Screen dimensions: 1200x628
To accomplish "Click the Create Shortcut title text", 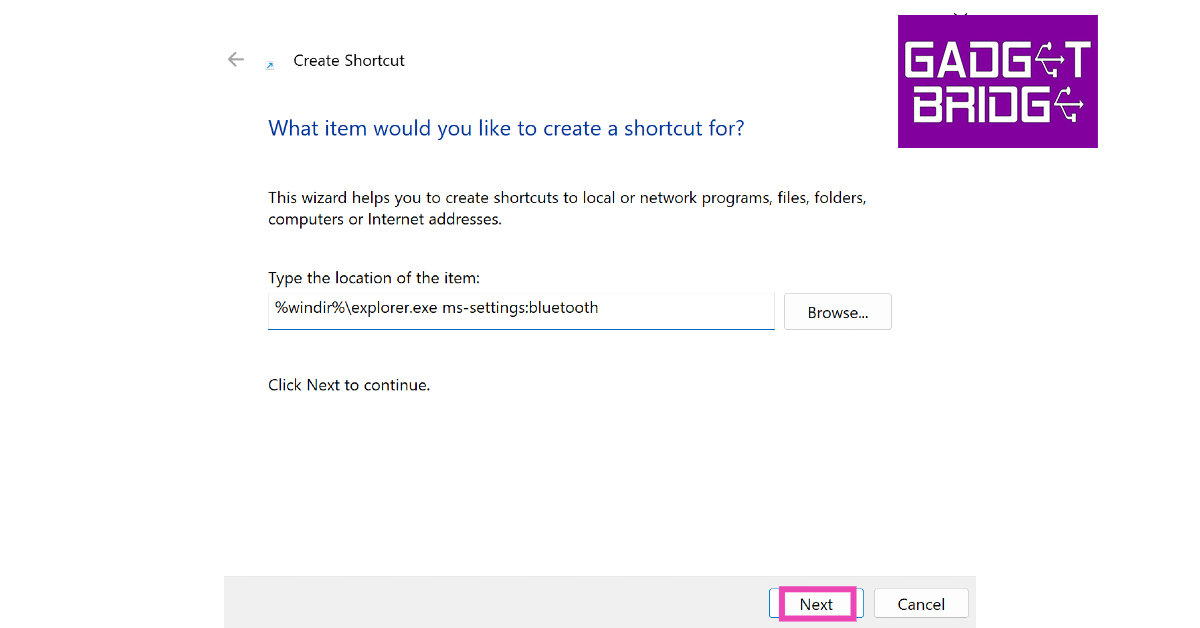I will [x=349, y=61].
